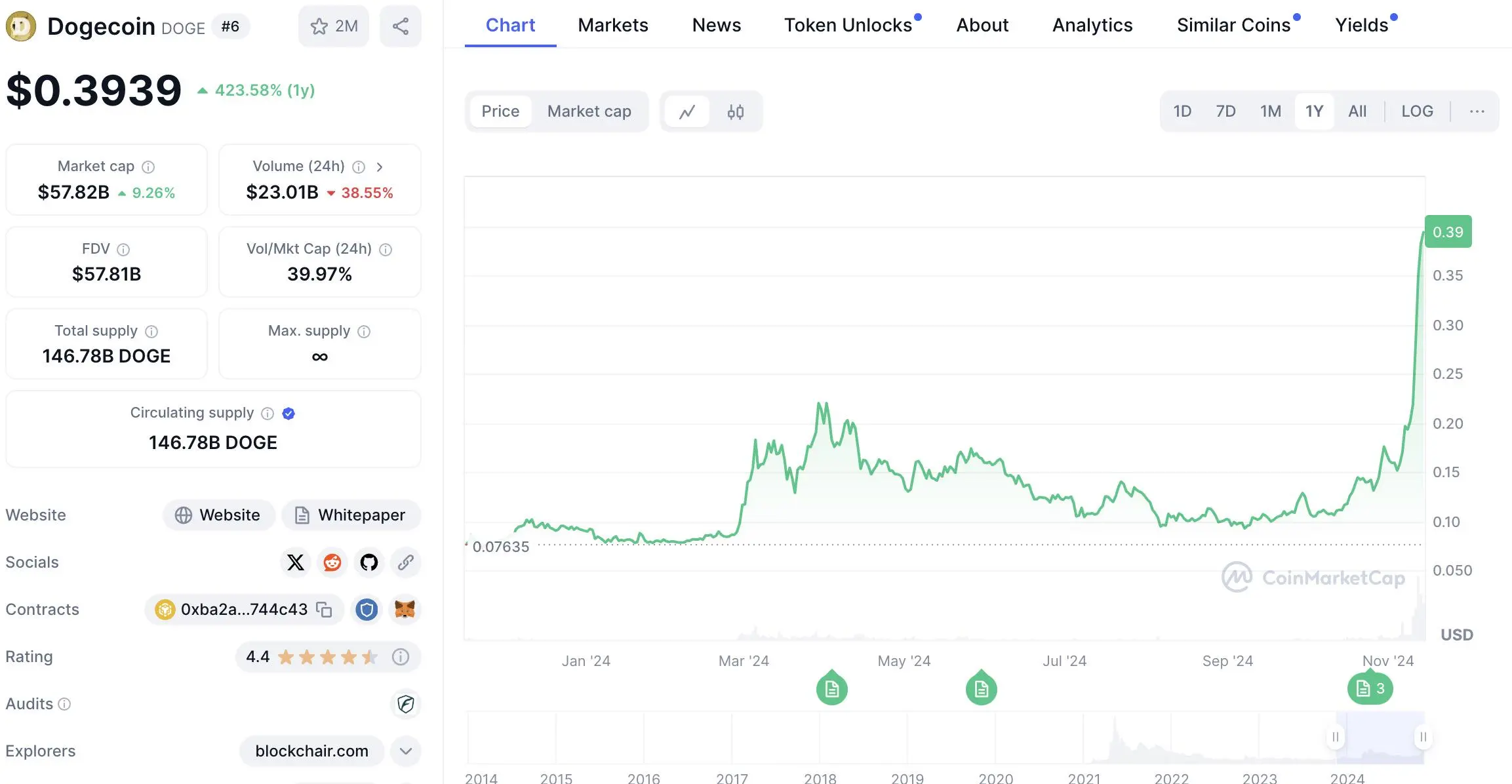This screenshot has height=784, width=1512.
Task: Click the MetaMask fox icon
Action: coord(405,610)
